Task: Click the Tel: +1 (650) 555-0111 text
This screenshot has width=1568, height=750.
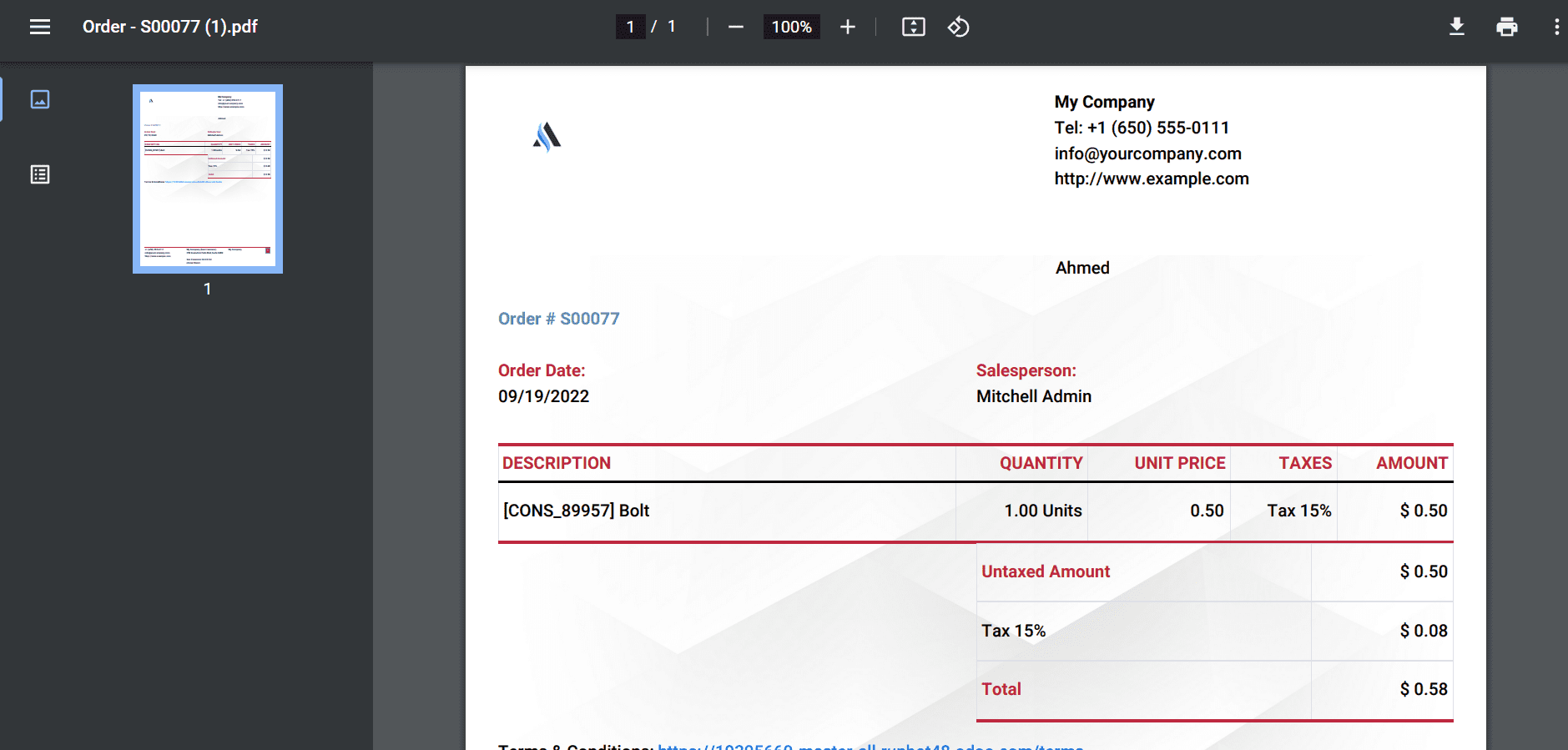Action: pos(1142,128)
